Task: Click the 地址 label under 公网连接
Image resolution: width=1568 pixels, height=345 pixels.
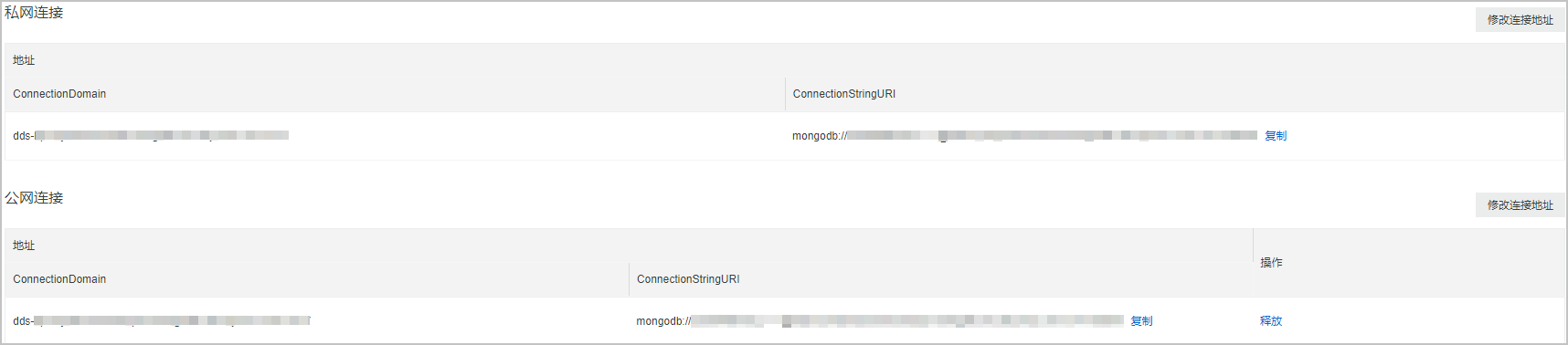Action: [24, 246]
